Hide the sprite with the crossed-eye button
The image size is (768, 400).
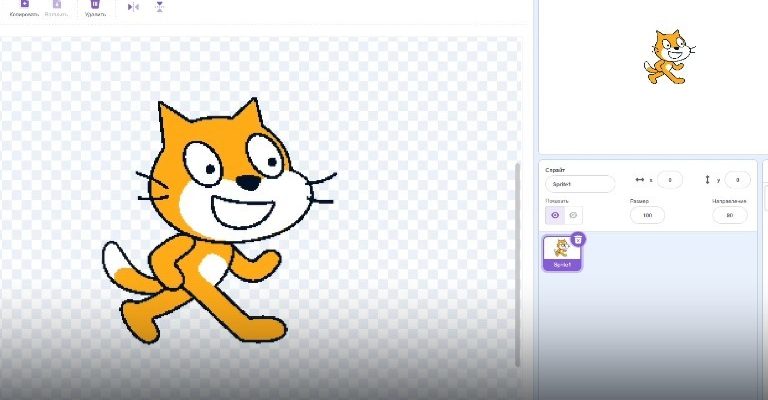point(573,215)
